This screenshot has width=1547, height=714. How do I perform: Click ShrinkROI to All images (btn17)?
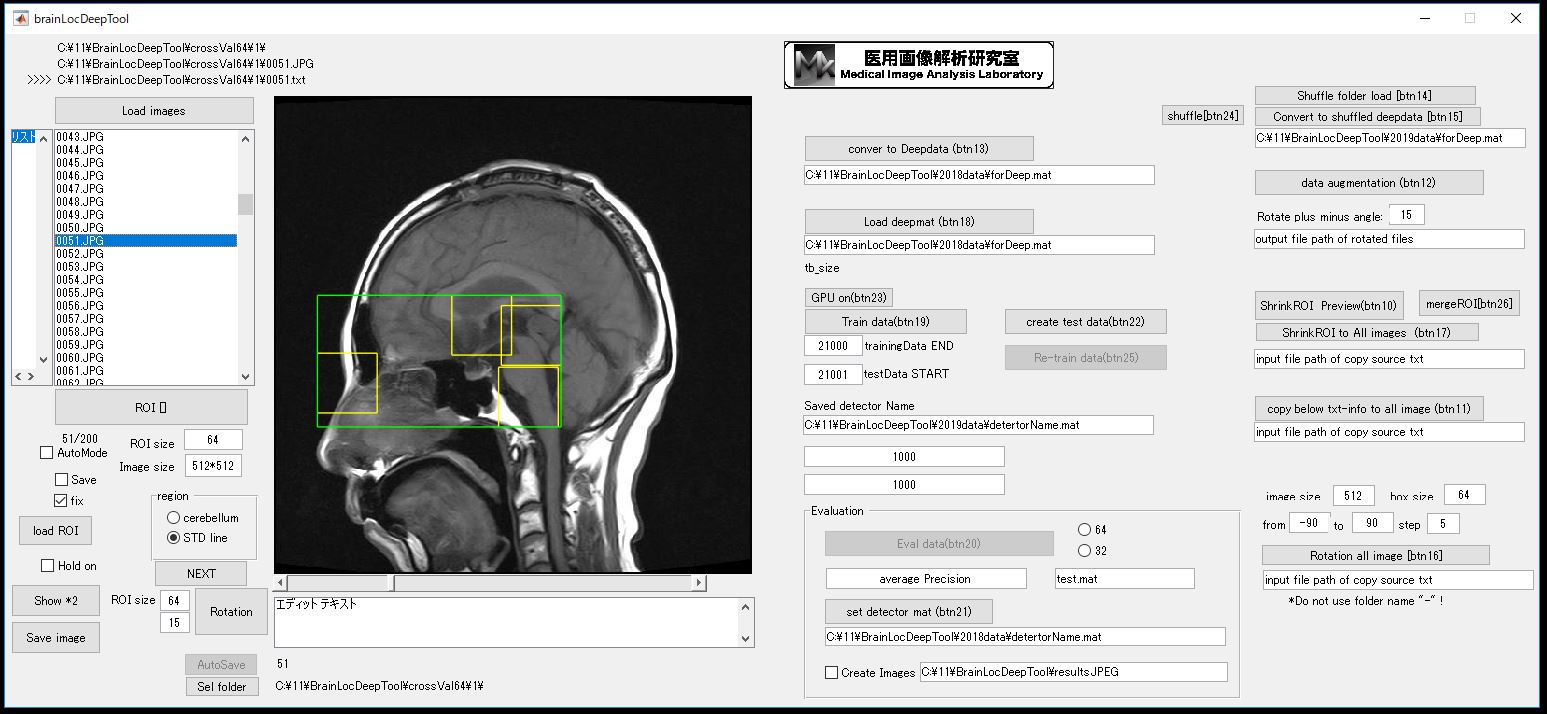(1366, 333)
